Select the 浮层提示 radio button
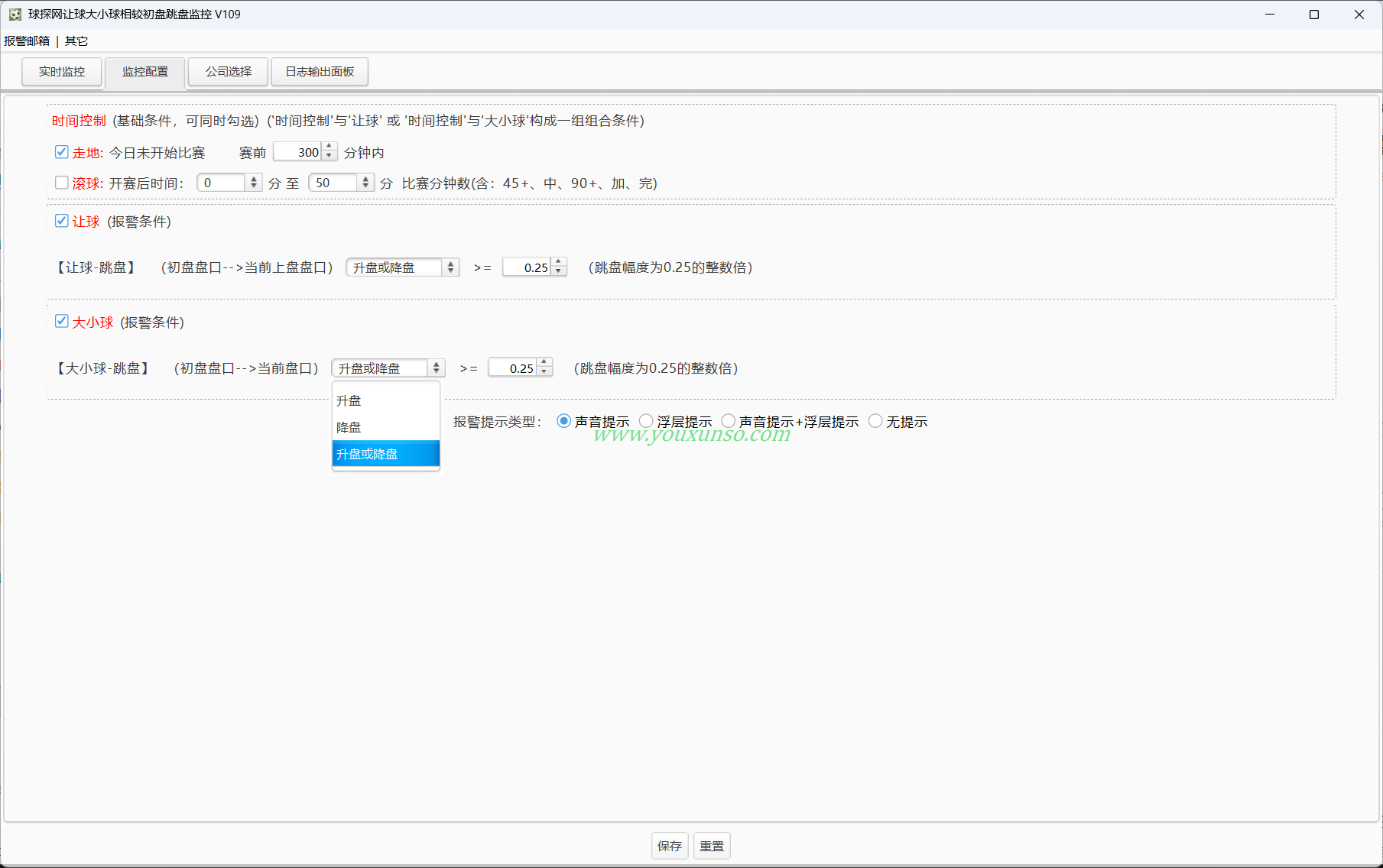Viewport: 1383px width, 868px height. (646, 421)
